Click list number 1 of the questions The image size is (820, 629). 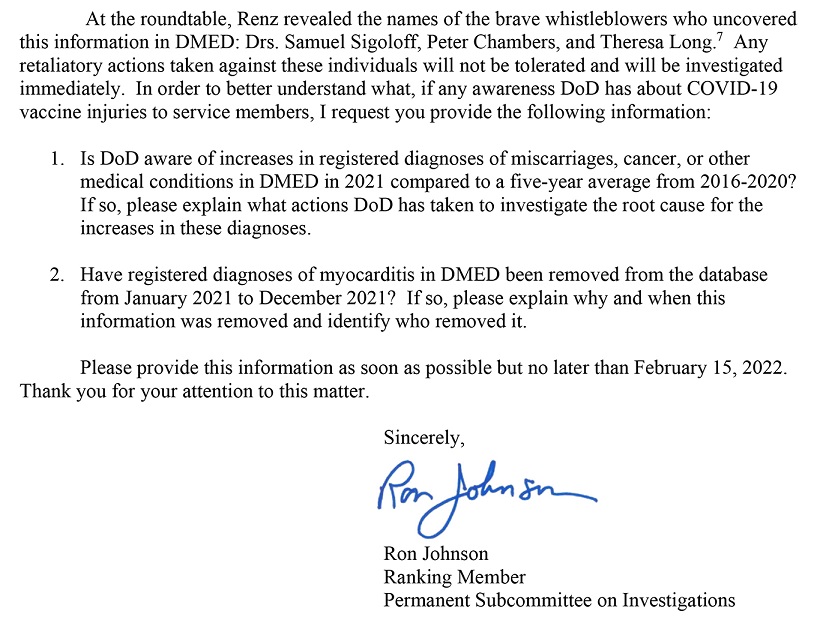[x=57, y=158]
